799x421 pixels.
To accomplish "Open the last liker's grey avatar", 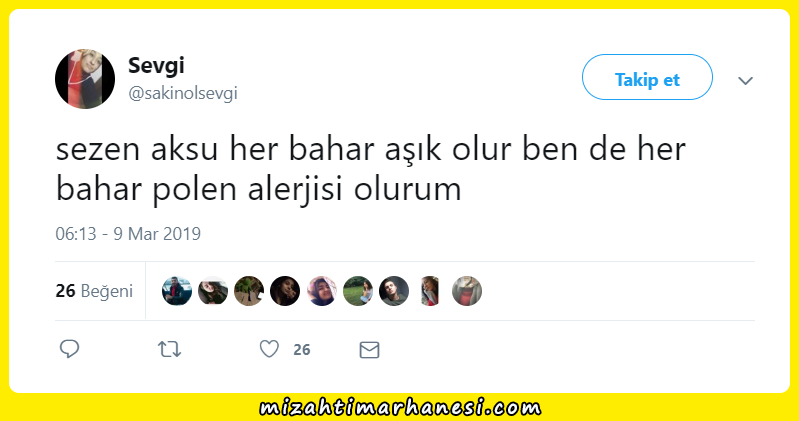I will pyautogui.click(x=467, y=291).
